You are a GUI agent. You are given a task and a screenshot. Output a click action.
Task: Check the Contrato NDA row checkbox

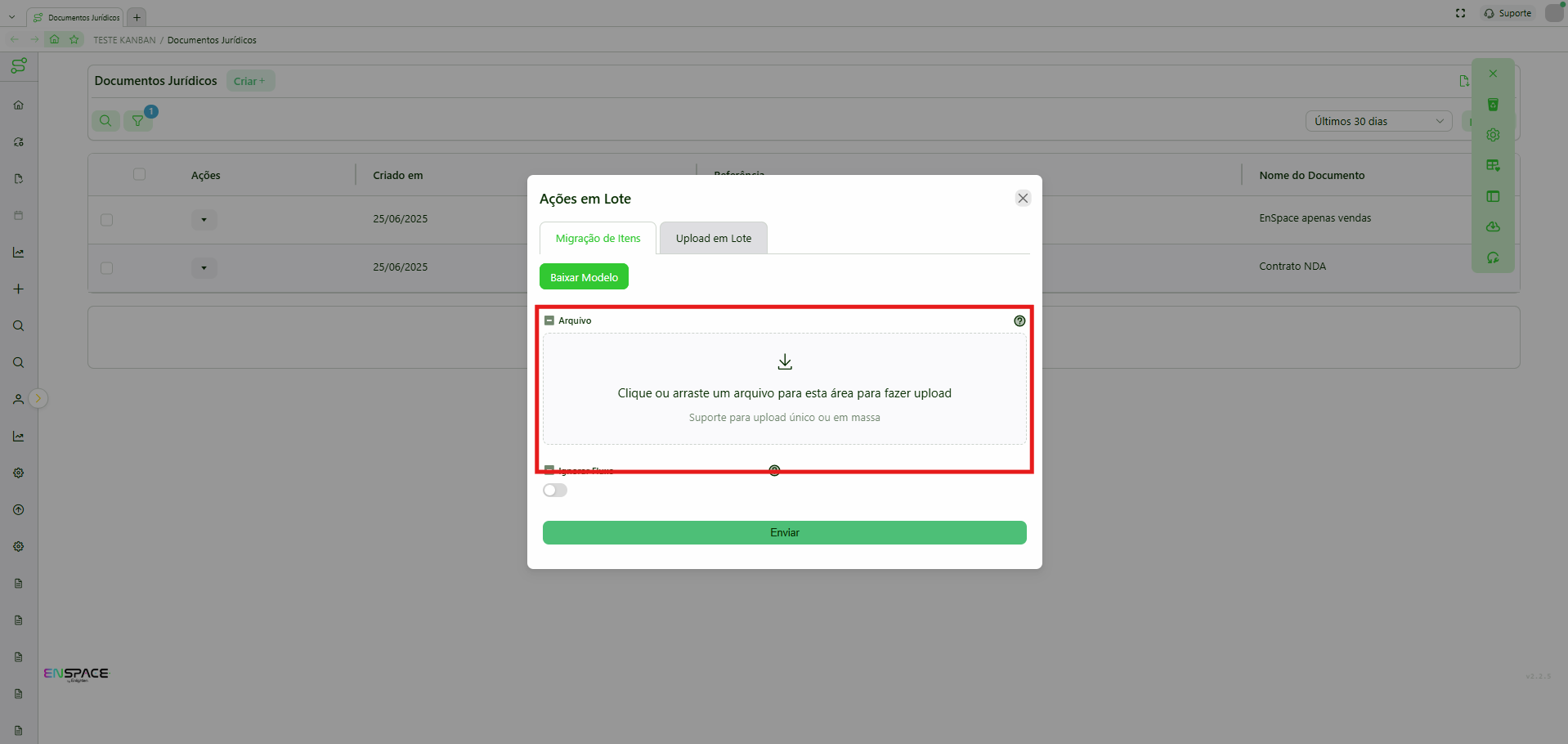[x=106, y=268]
